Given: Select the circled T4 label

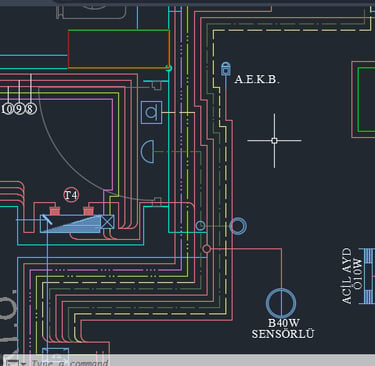Looking at the screenshot, I should [x=71, y=195].
